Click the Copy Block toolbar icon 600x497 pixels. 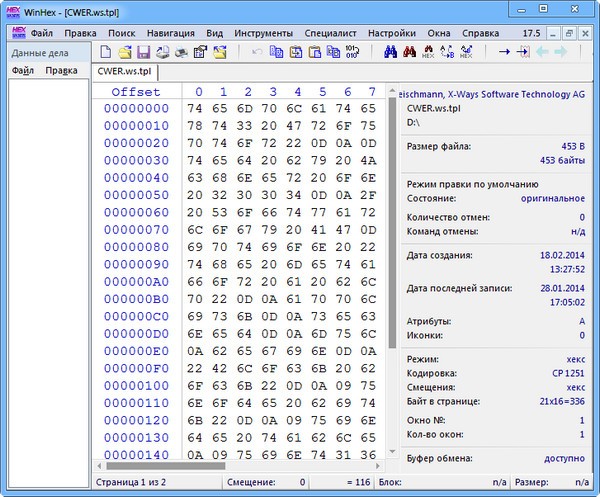(x=277, y=51)
